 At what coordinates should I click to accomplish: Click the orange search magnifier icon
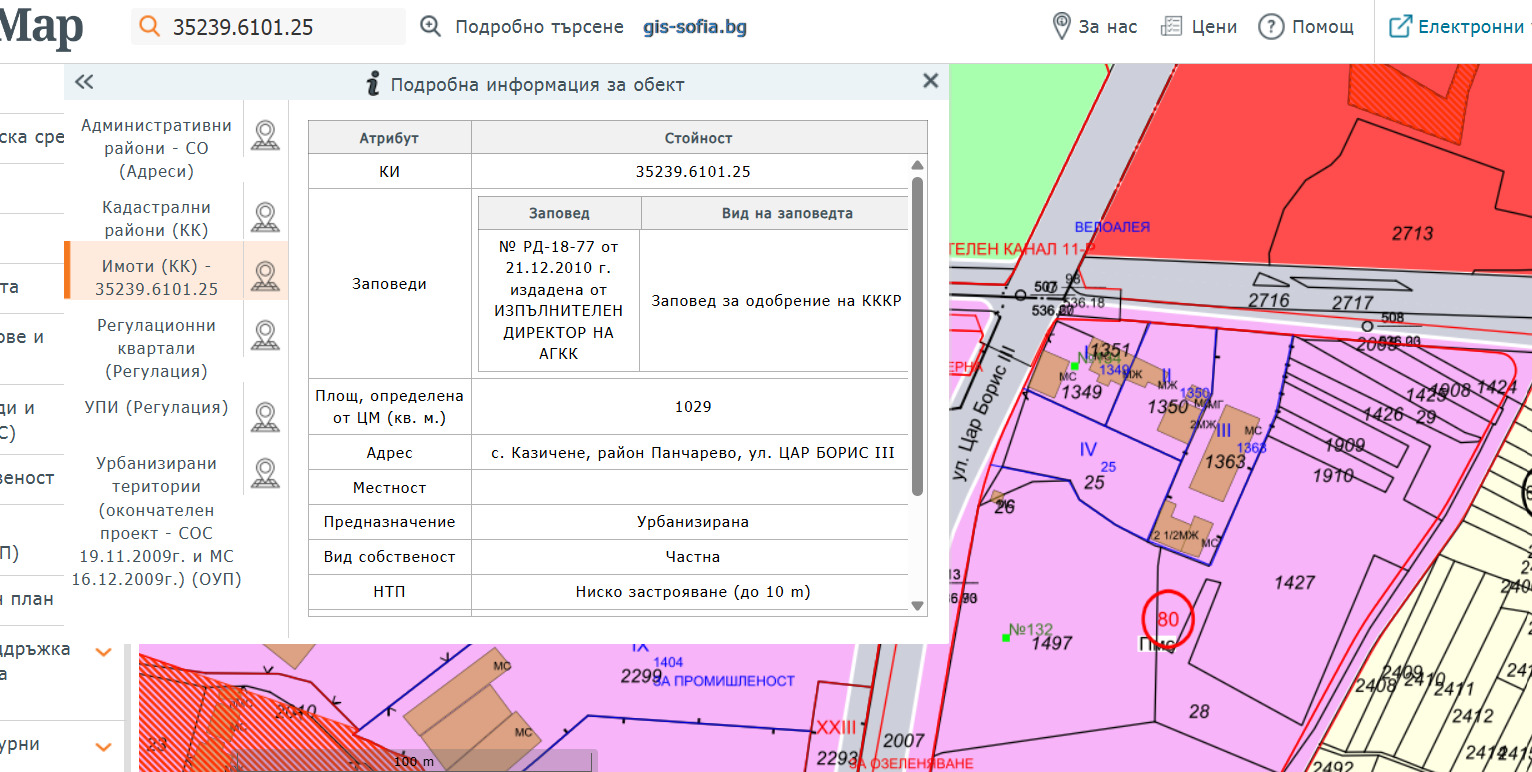150,27
